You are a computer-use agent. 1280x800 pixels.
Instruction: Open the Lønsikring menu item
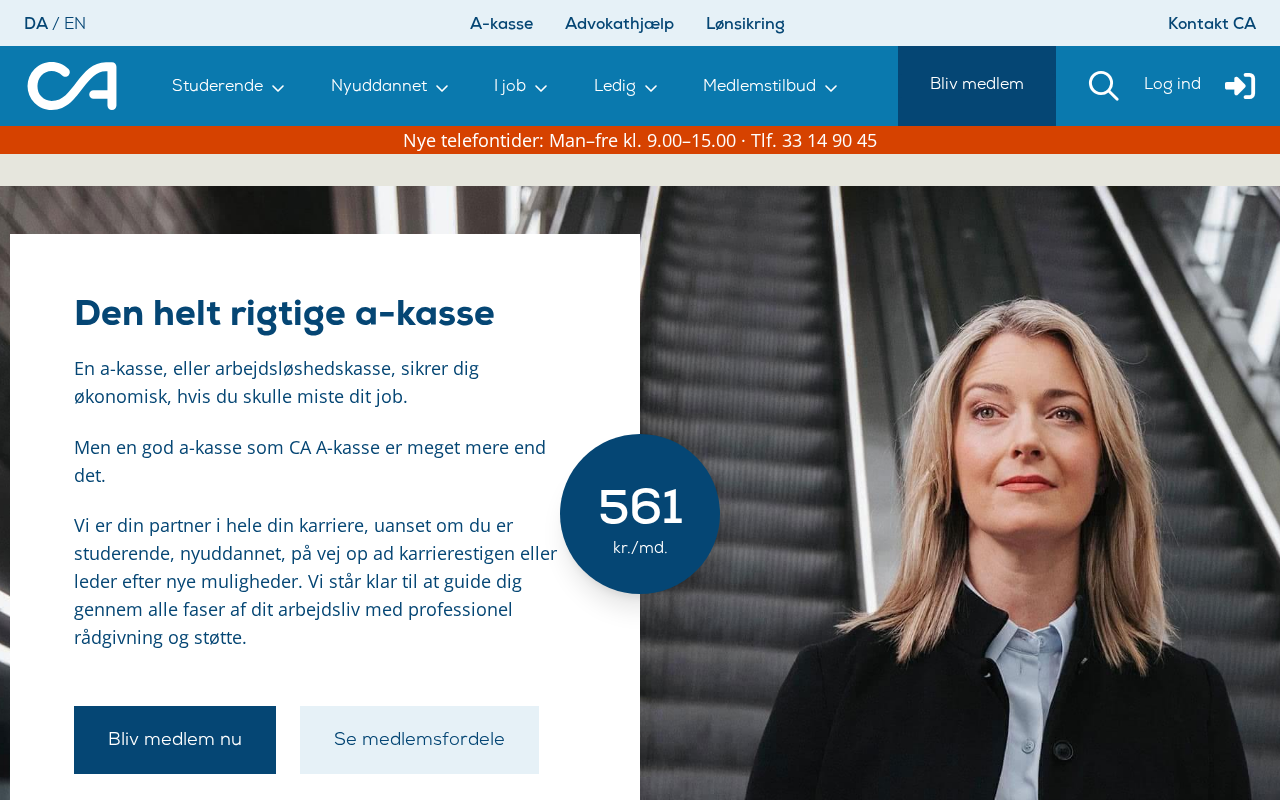(745, 24)
